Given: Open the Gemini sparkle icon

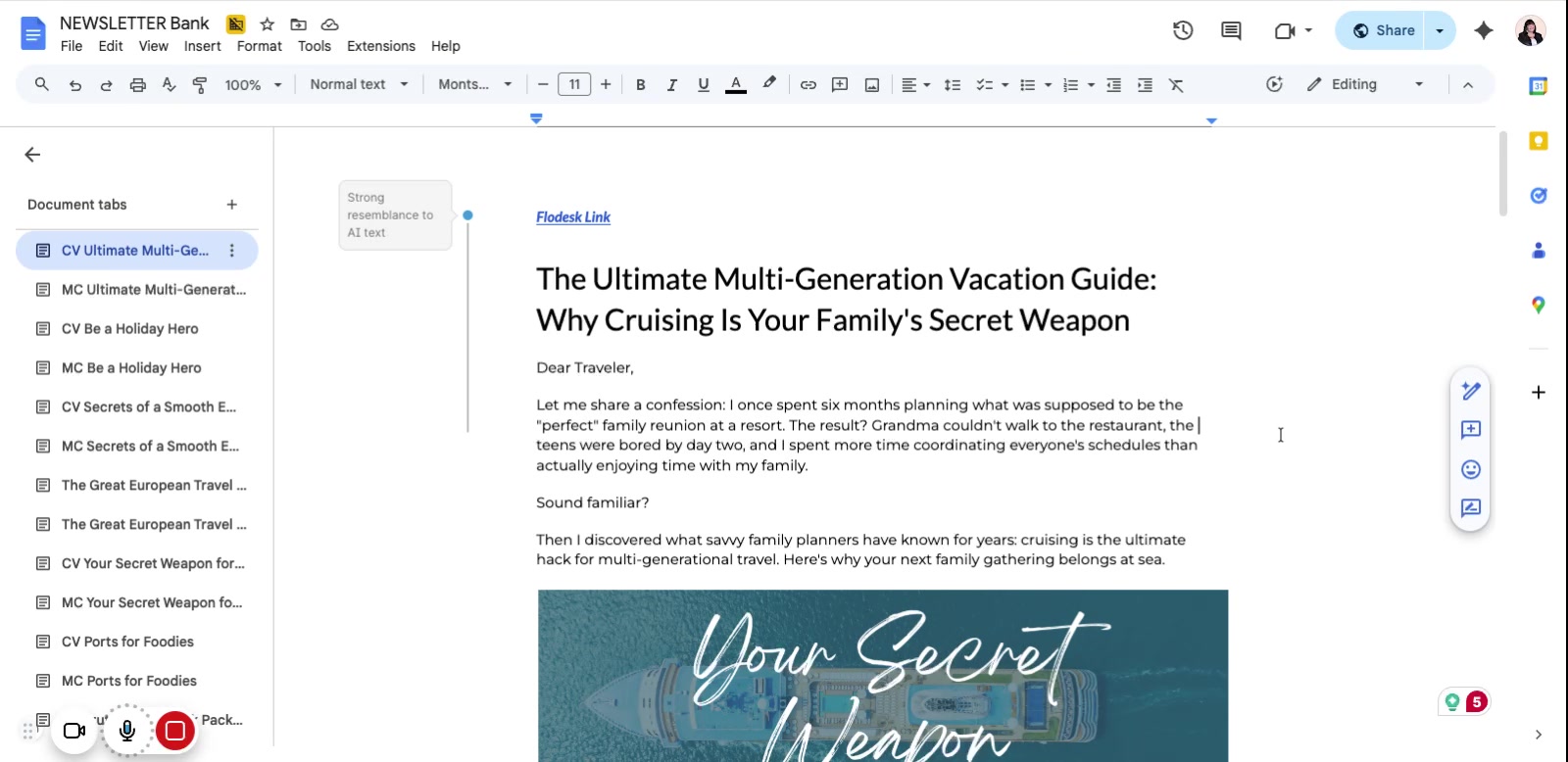Looking at the screenshot, I should pos(1484,30).
